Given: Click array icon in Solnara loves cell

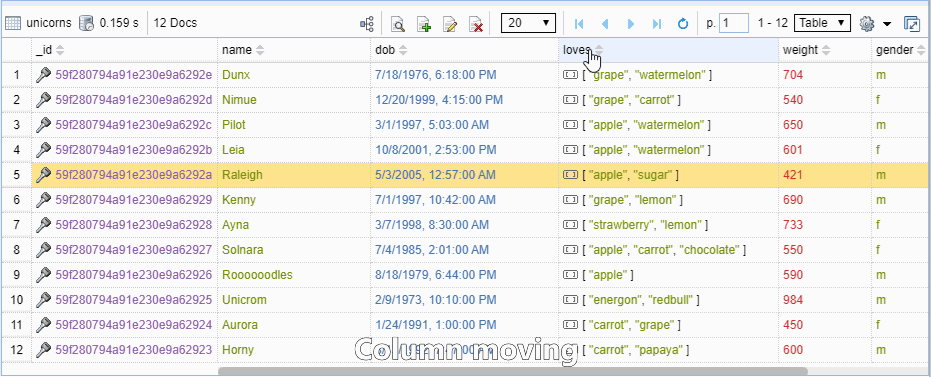Looking at the screenshot, I should (x=571, y=250).
